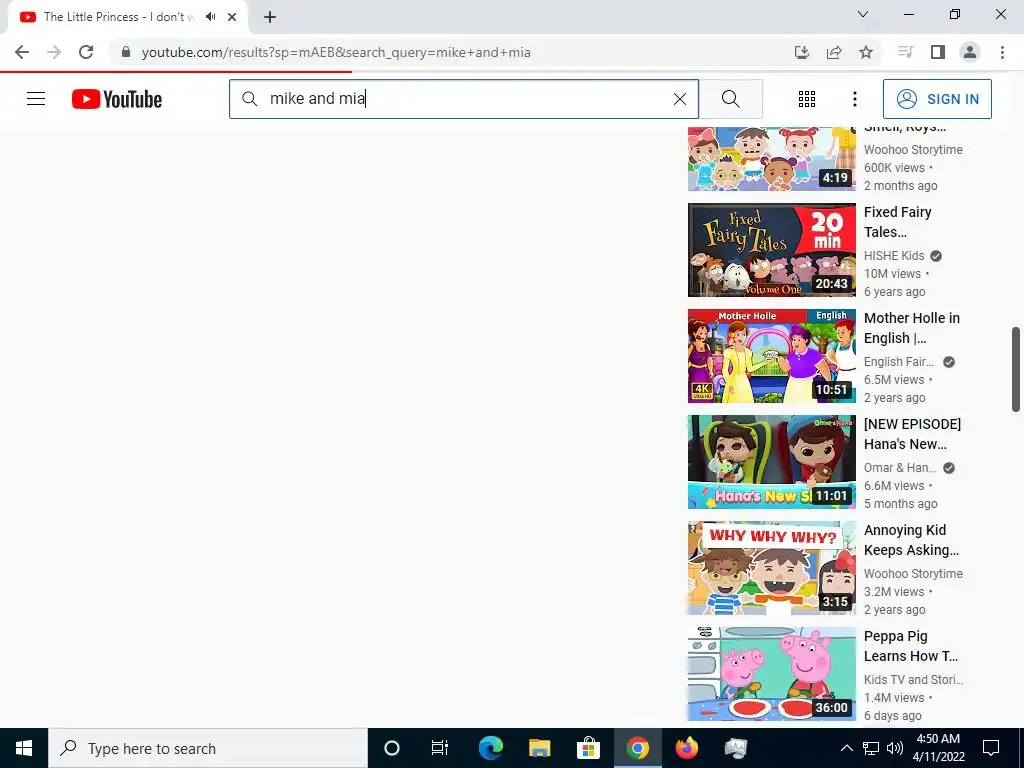Open the Peppa Pig thumbnail

pyautogui.click(x=771, y=674)
